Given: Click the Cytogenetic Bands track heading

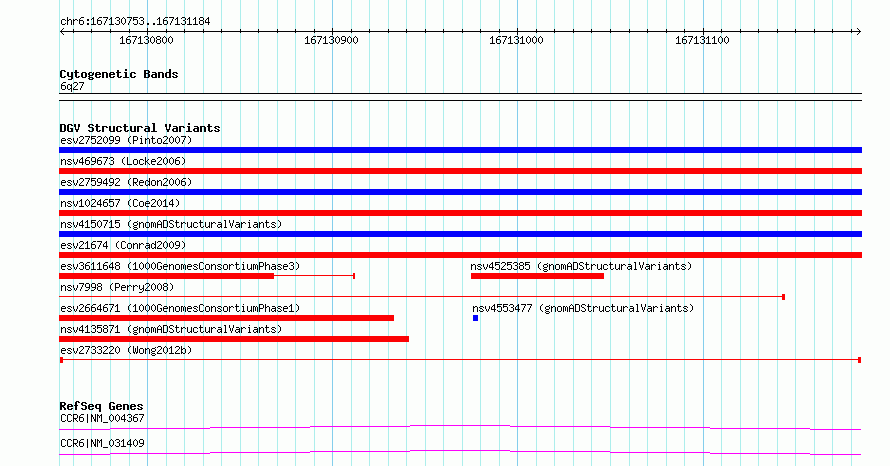Looking at the screenshot, I should pyautogui.click(x=119, y=74).
